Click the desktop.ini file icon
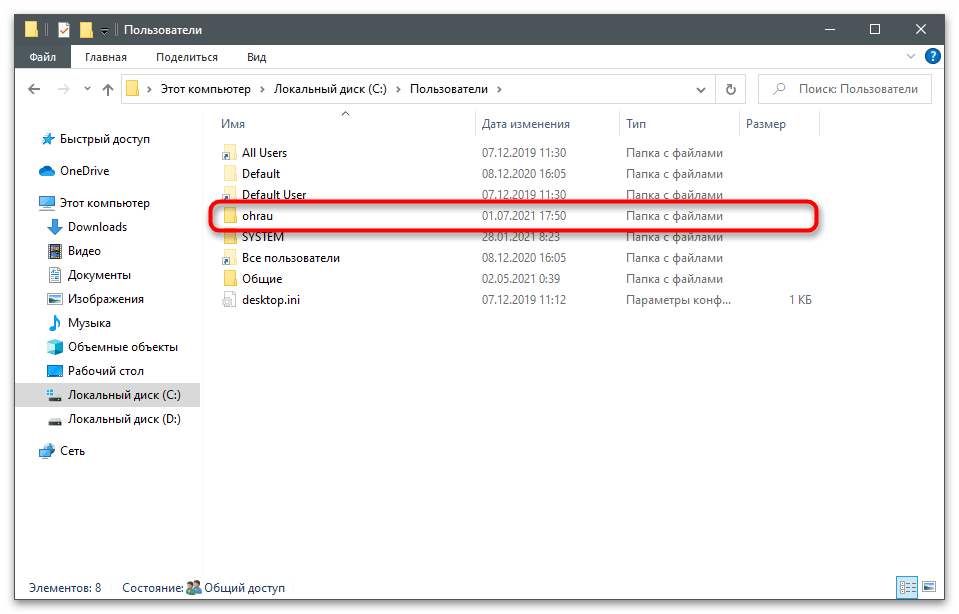959x614 pixels. (229, 300)
